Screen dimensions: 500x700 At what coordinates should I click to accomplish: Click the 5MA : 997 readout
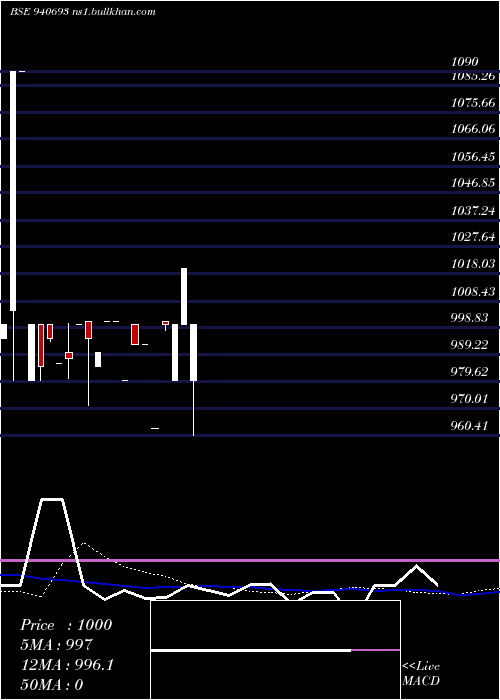click(57, 645)
